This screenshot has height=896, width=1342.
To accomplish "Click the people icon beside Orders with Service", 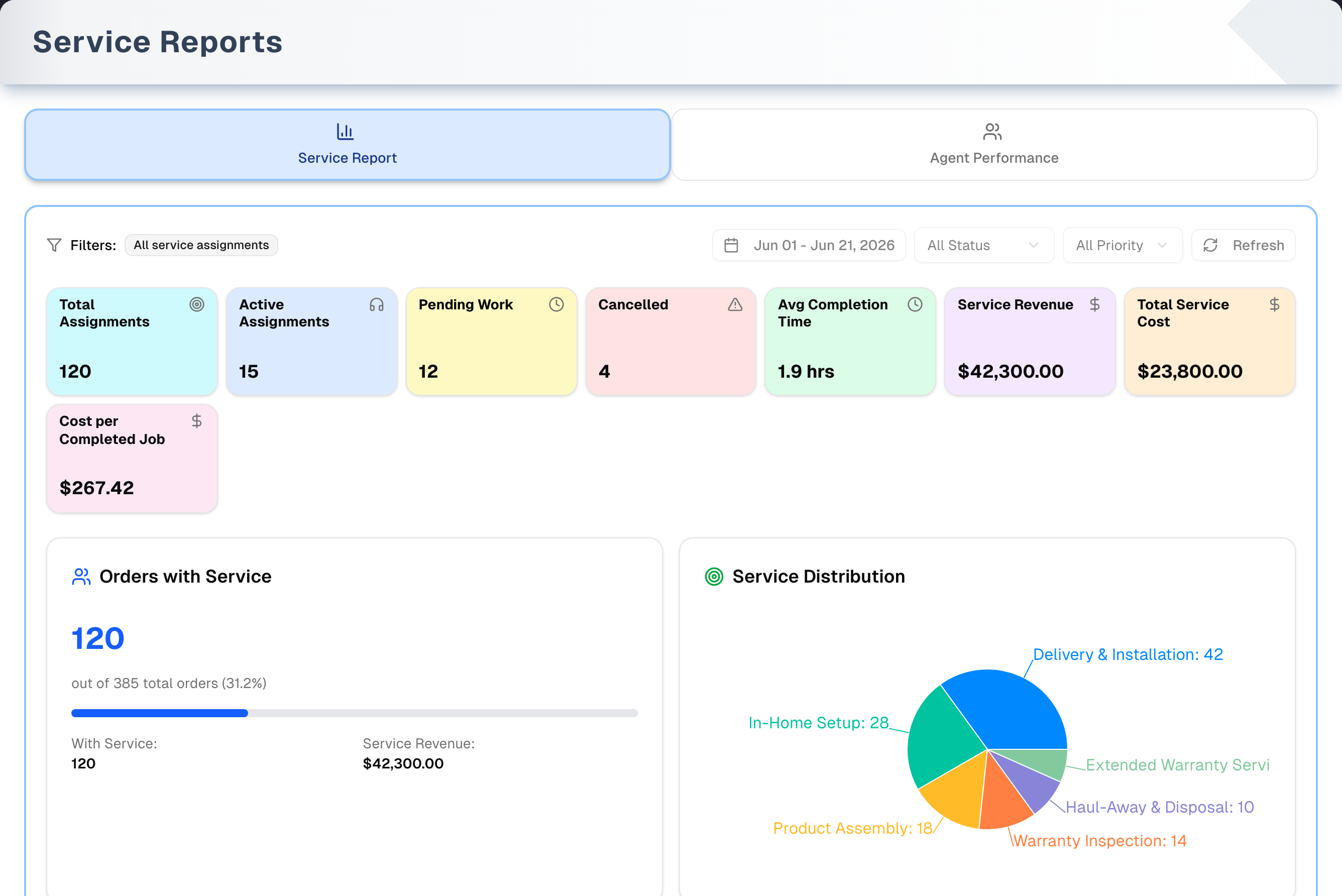I will (x=81, y=577).
